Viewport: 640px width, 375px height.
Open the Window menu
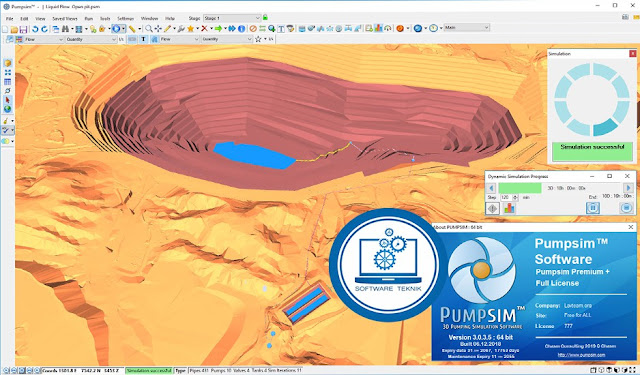coord(149,18)
